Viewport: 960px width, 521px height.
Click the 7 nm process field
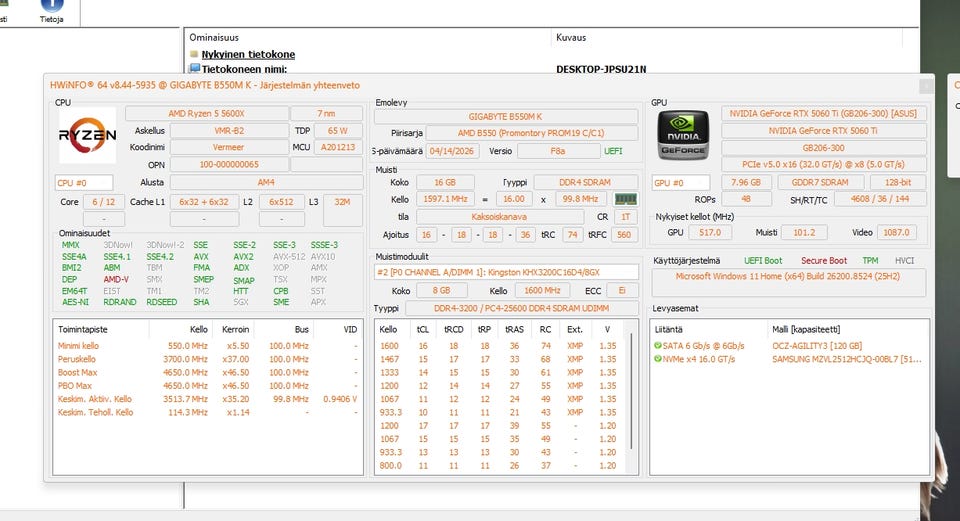326,113
